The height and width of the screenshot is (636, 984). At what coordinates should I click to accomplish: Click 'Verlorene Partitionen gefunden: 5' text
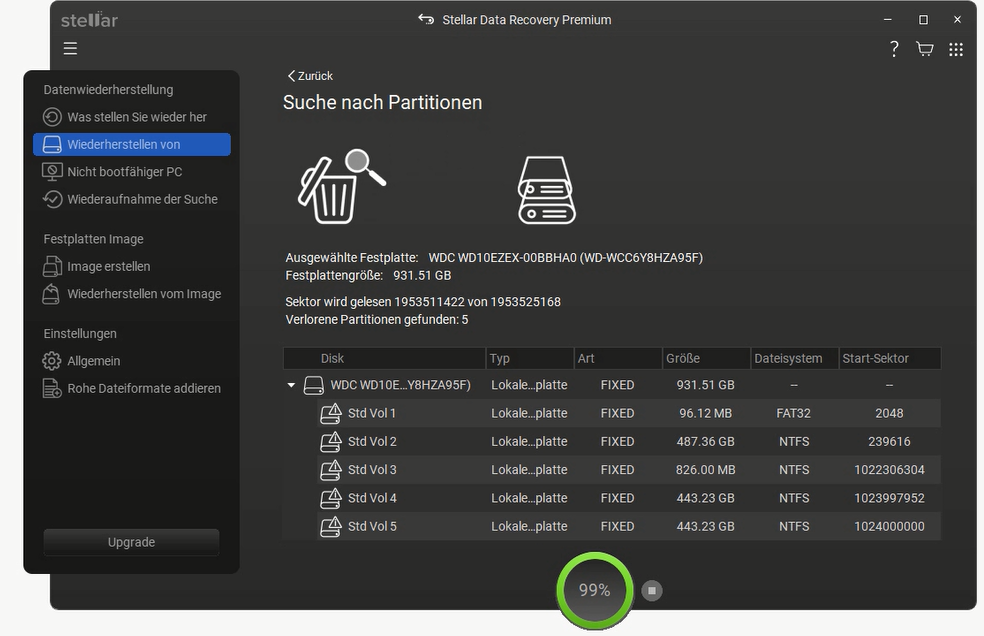pos(377,320)
